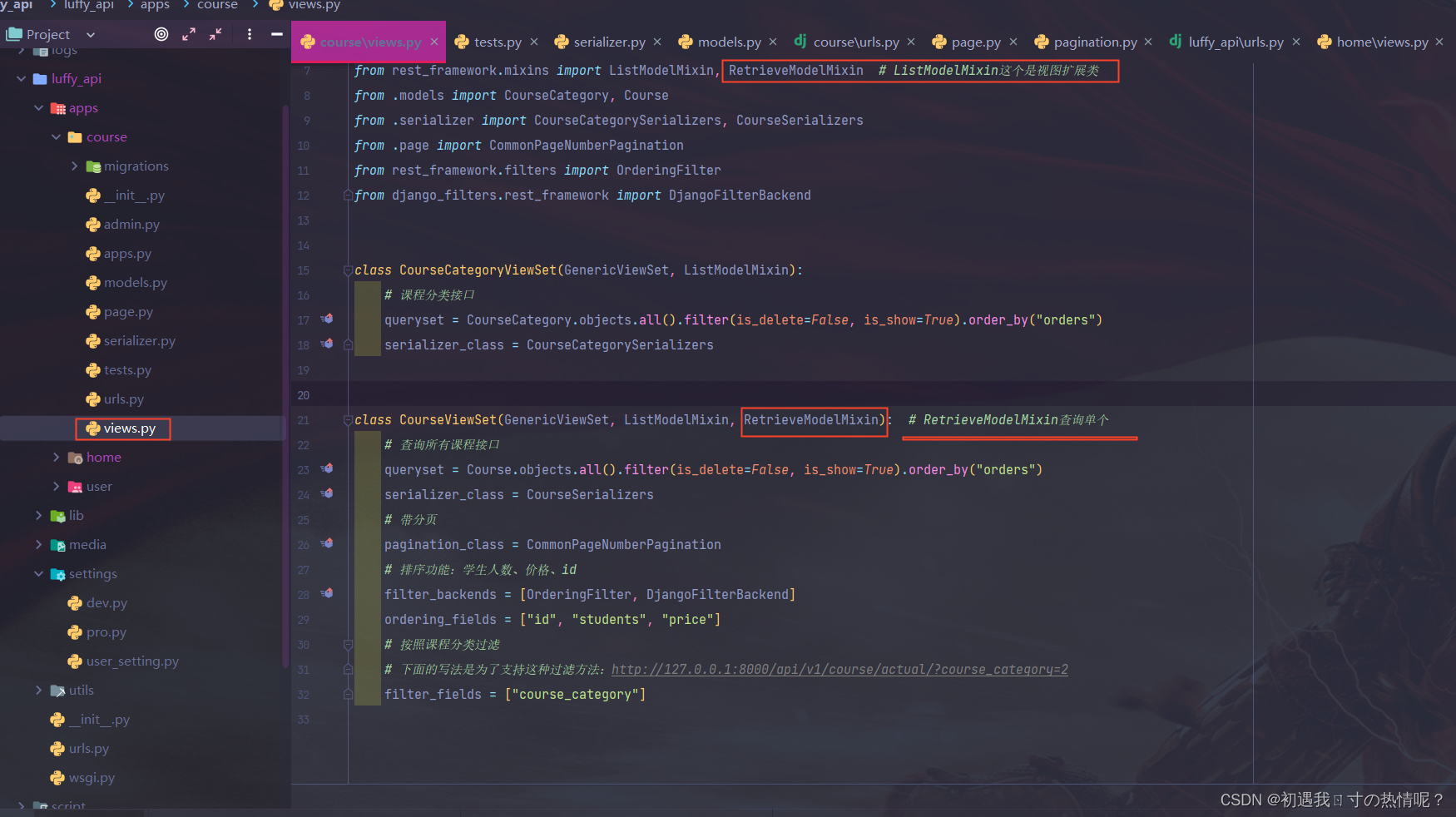Image resolution: width=1456 pixels, height=817 pixels.
Task: Open page.py in the project tree
Action: pos(119,312)
